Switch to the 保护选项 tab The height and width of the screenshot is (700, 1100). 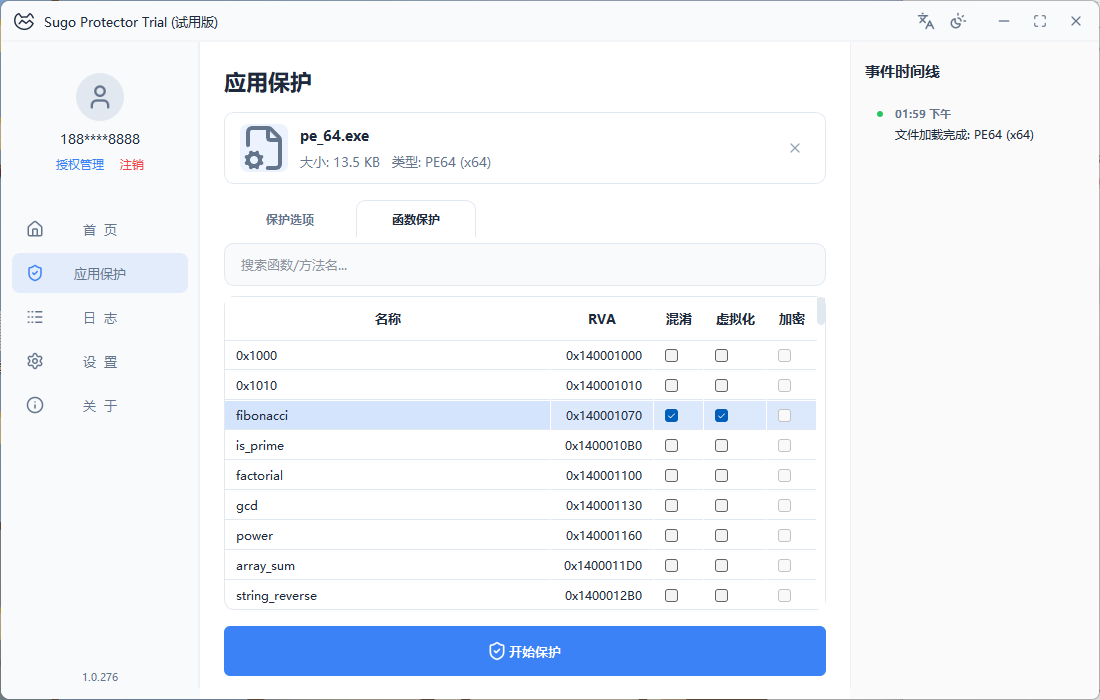click(290, 220)
